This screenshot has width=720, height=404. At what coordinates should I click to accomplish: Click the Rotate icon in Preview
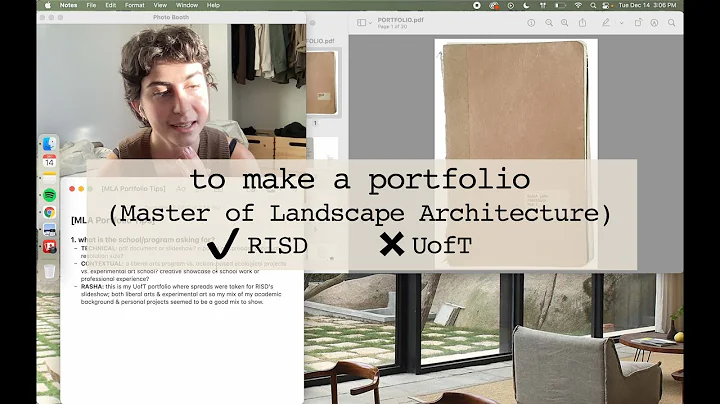pyautogui.click(x=638, y=22)
